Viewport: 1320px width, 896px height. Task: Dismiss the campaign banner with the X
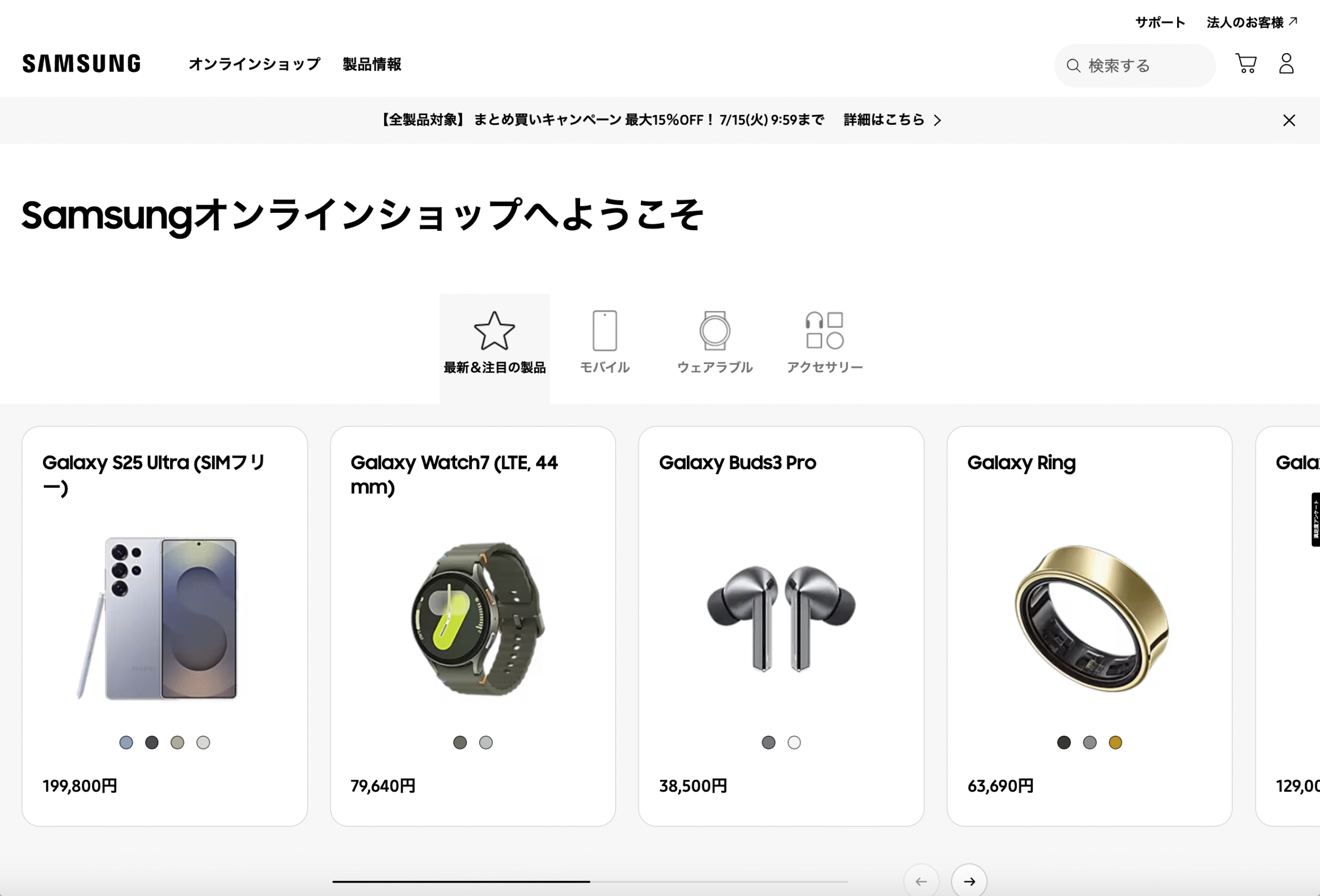point(1289,120)
